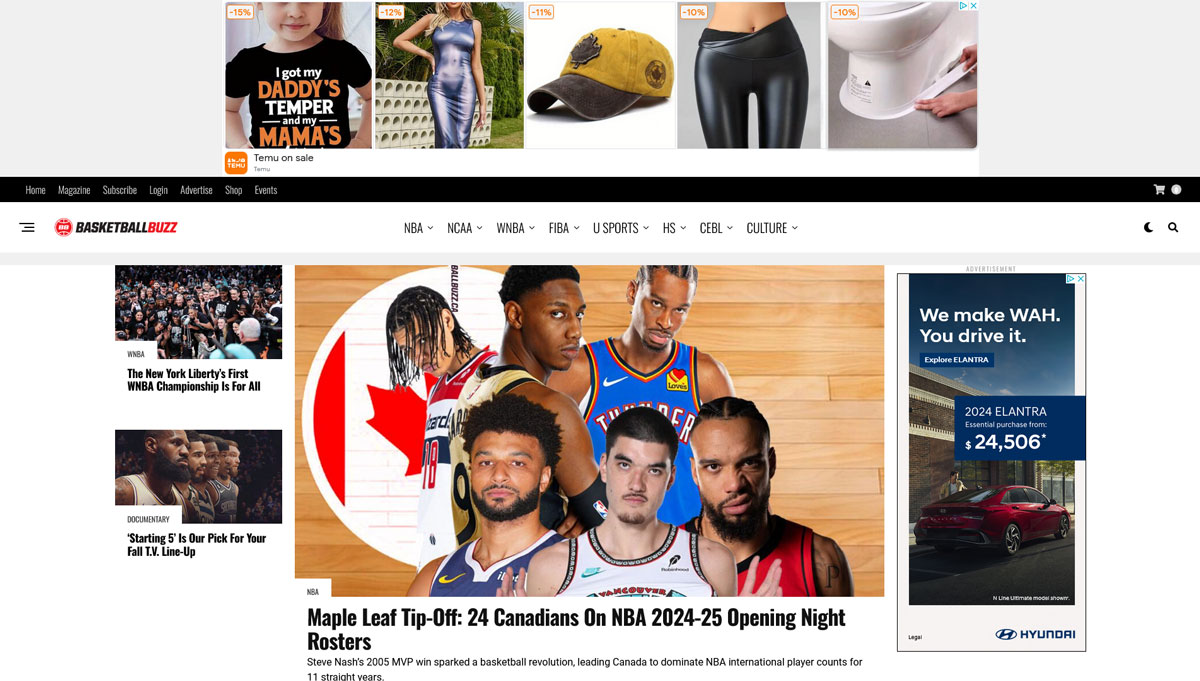Close the top Temu ad

(x=973, y=6)
